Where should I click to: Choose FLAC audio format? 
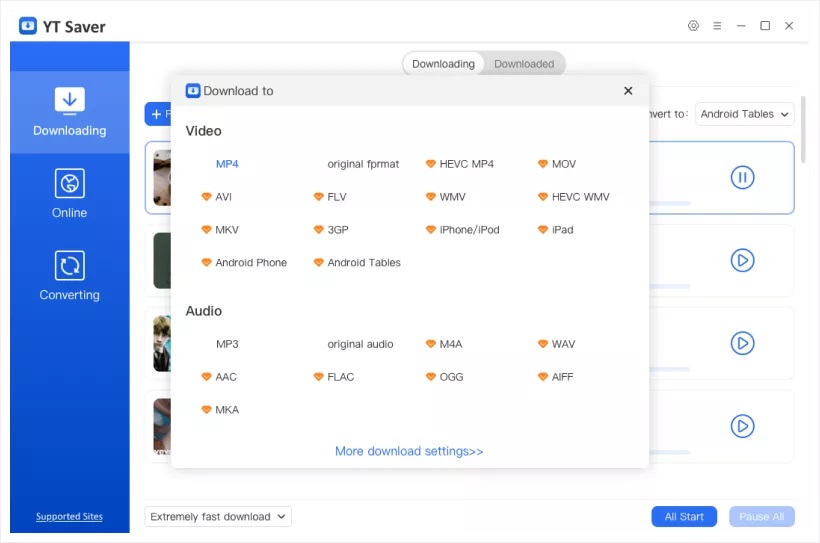pos(334,377)
